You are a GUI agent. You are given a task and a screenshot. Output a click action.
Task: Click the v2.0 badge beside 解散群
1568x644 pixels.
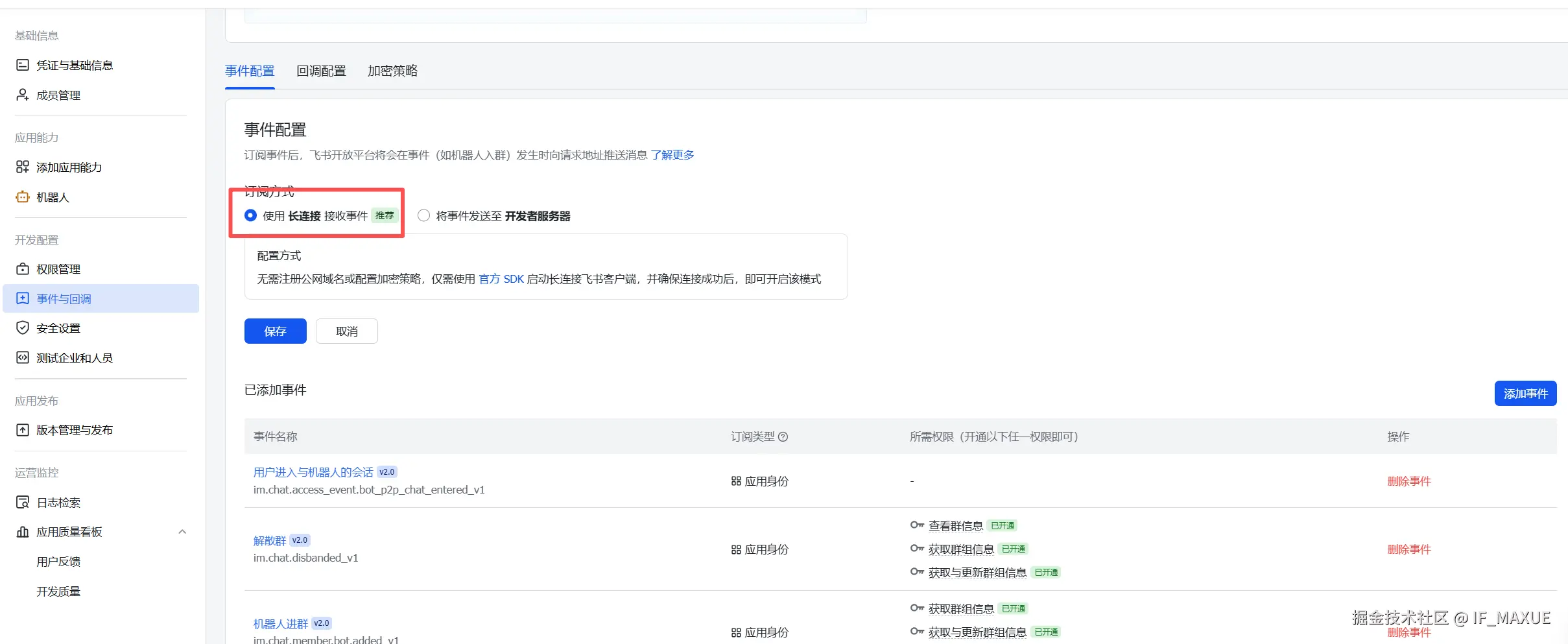click(300, 540)
